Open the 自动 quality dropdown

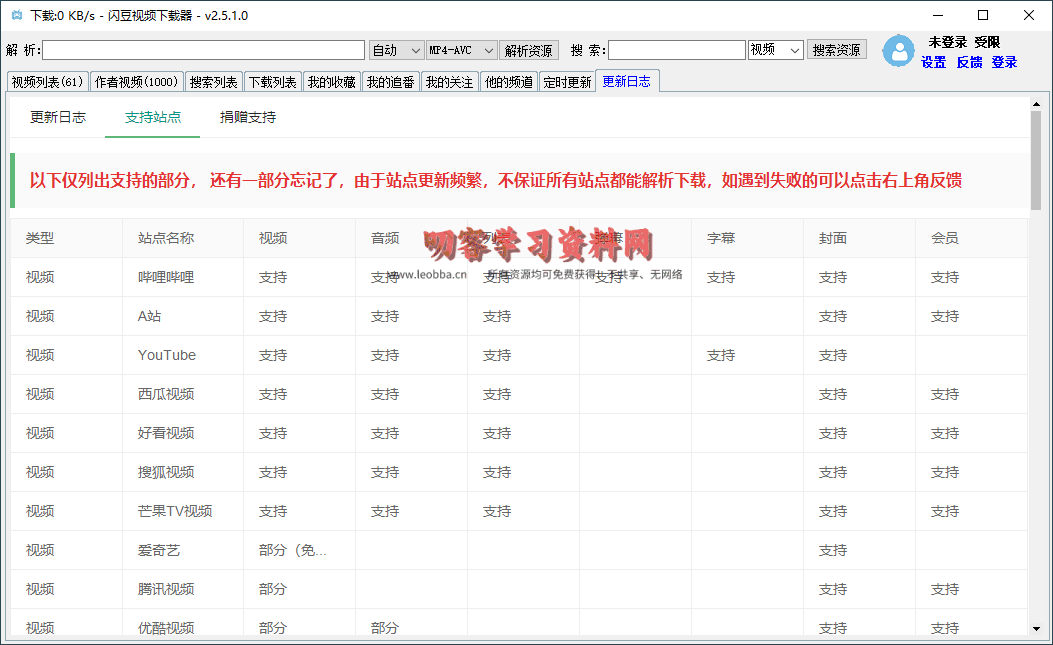396,50
